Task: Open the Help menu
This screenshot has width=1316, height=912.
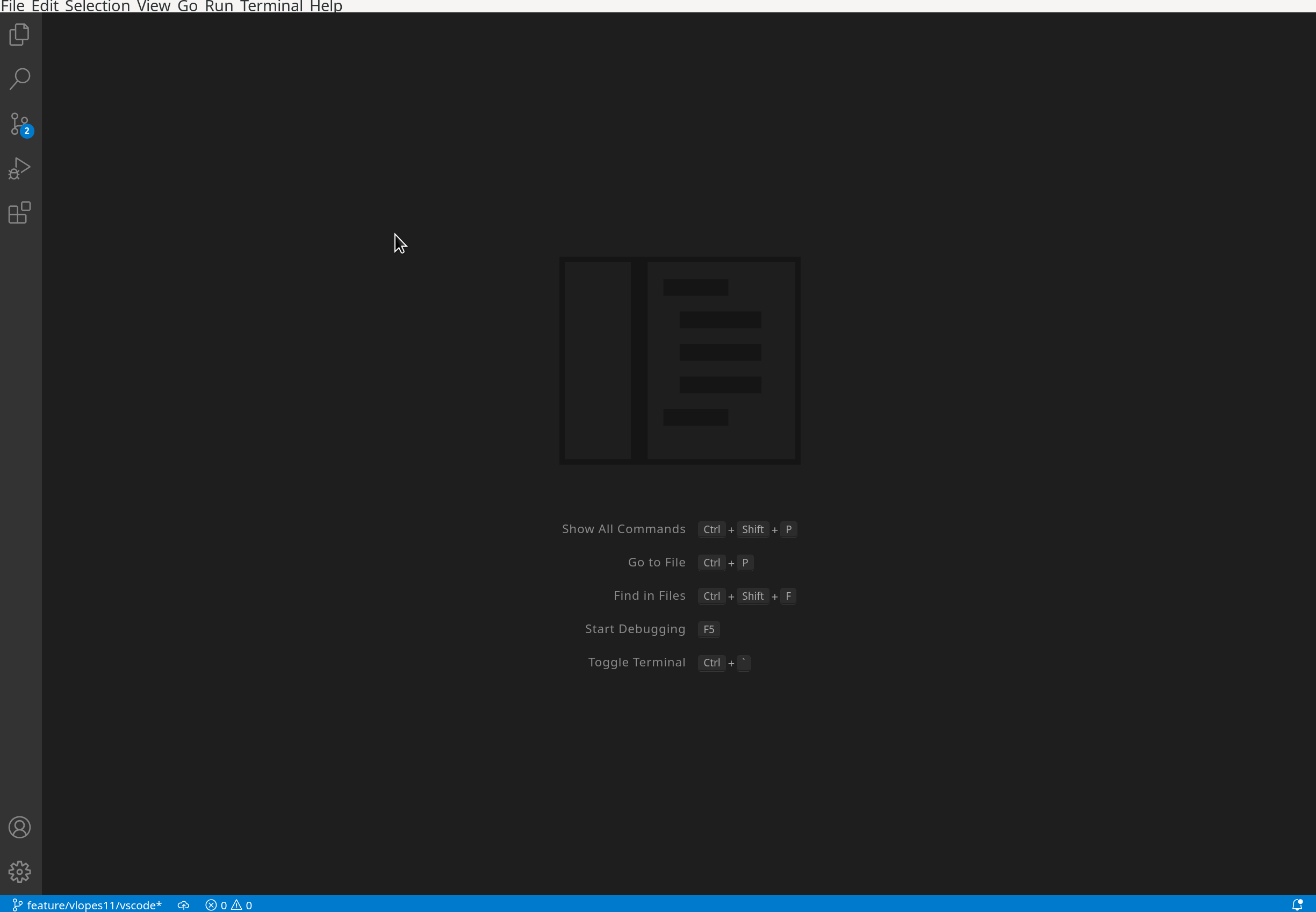Action: (326, 6)
